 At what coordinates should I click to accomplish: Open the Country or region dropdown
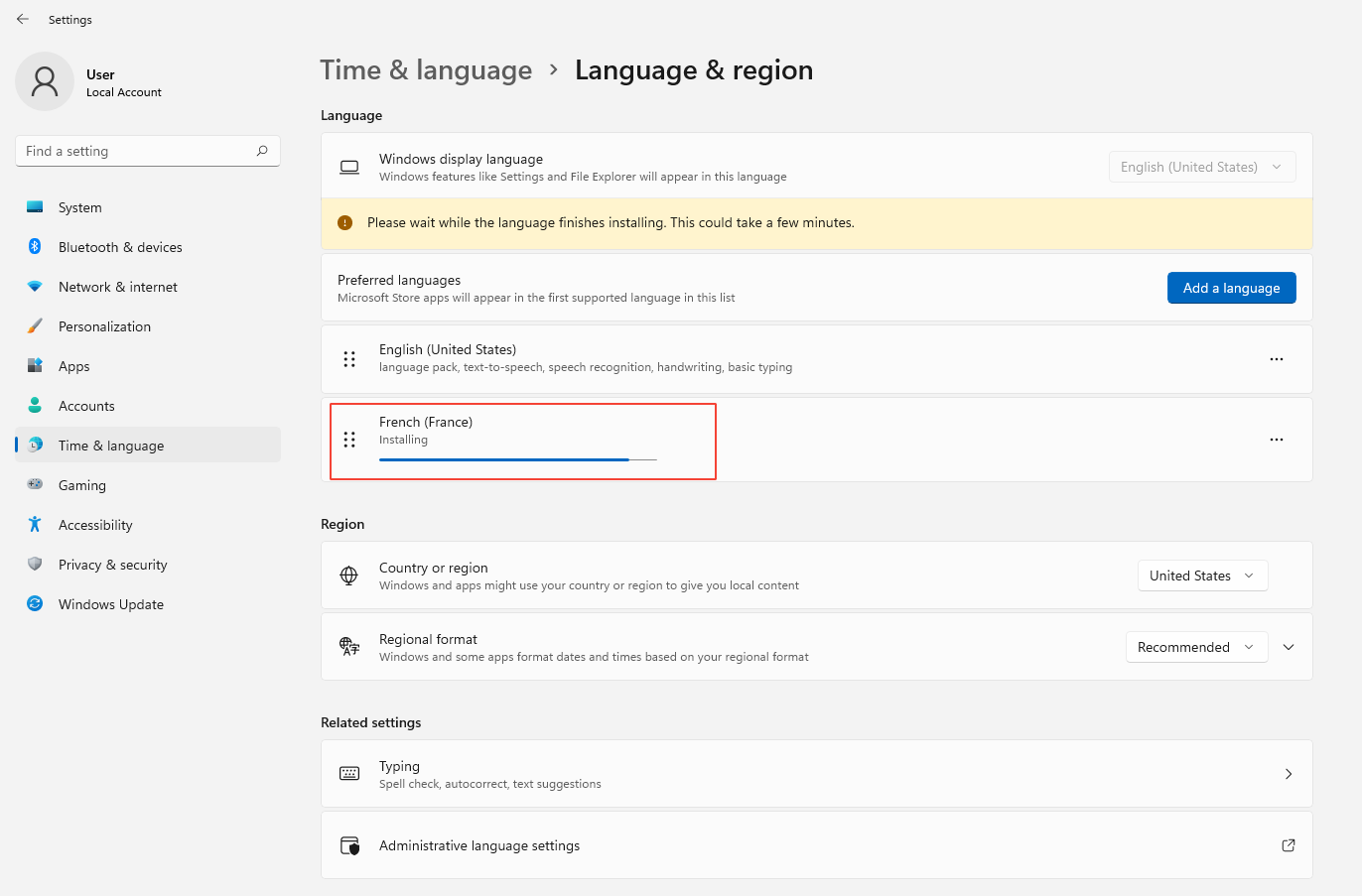coord(1202,576)
